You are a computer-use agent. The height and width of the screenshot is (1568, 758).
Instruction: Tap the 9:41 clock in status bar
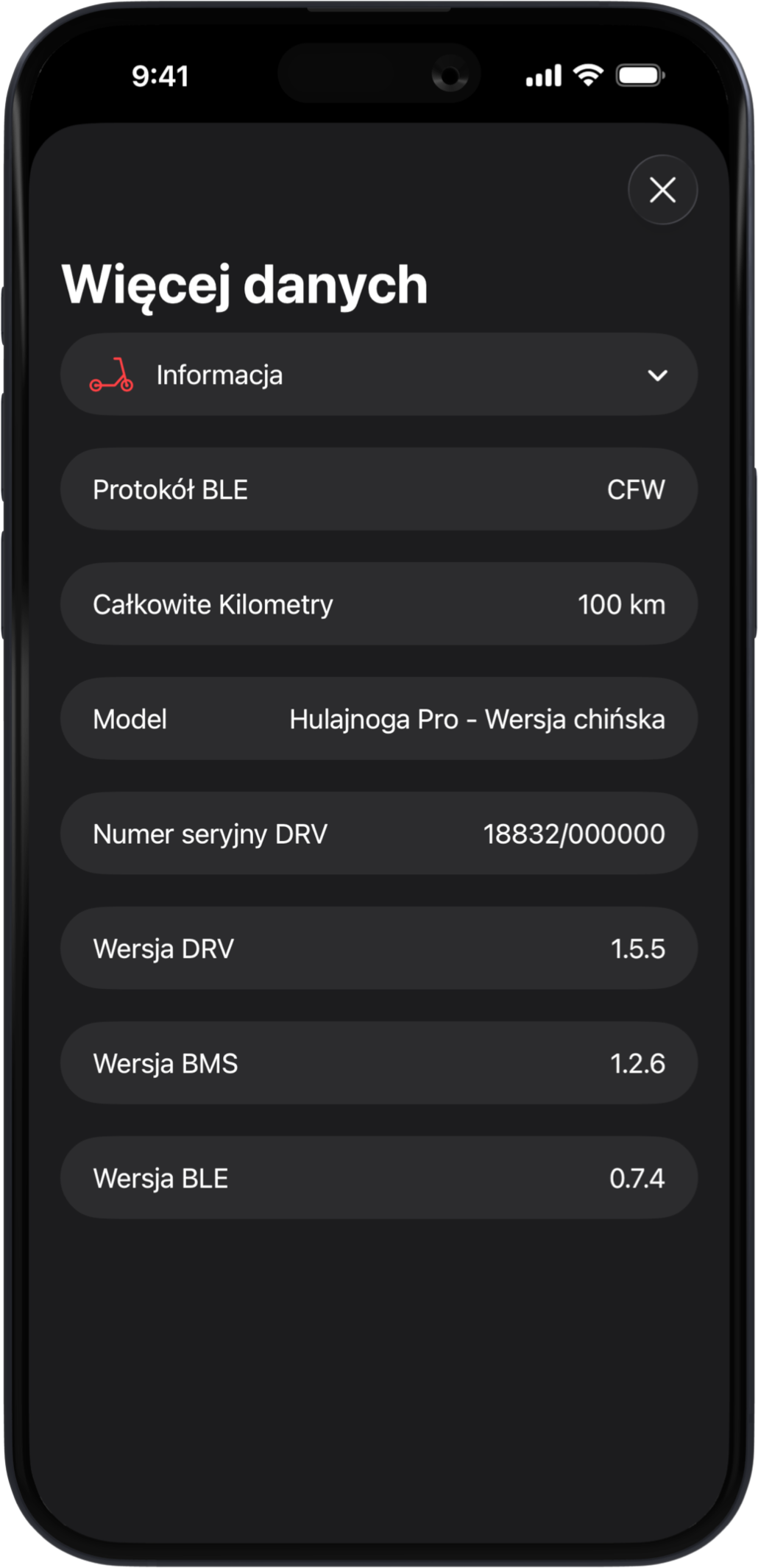[160, 76]
